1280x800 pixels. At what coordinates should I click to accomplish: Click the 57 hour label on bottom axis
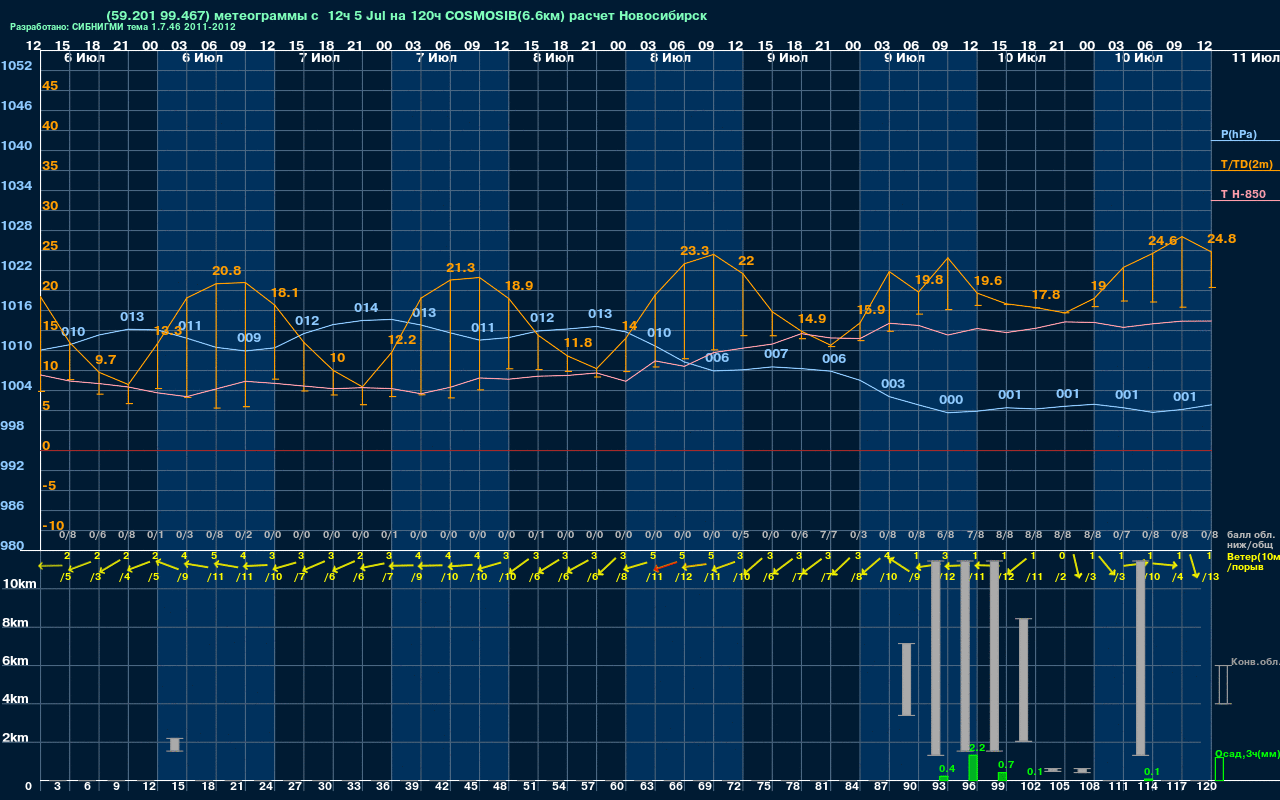point(588,787)
